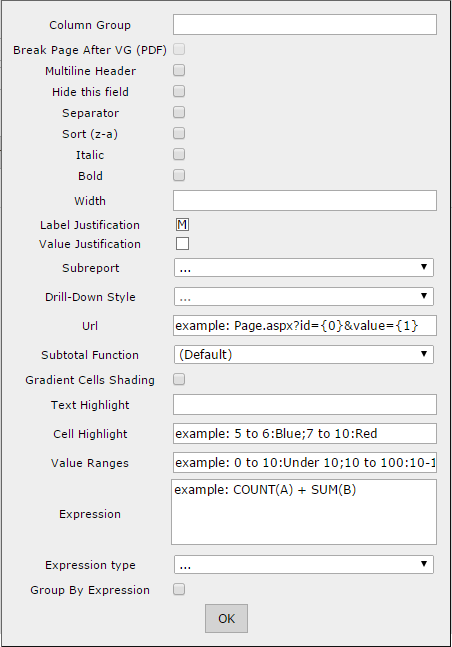Focus the Column Group text field
This screenshot has width=452, height=647.
(305, 25)
